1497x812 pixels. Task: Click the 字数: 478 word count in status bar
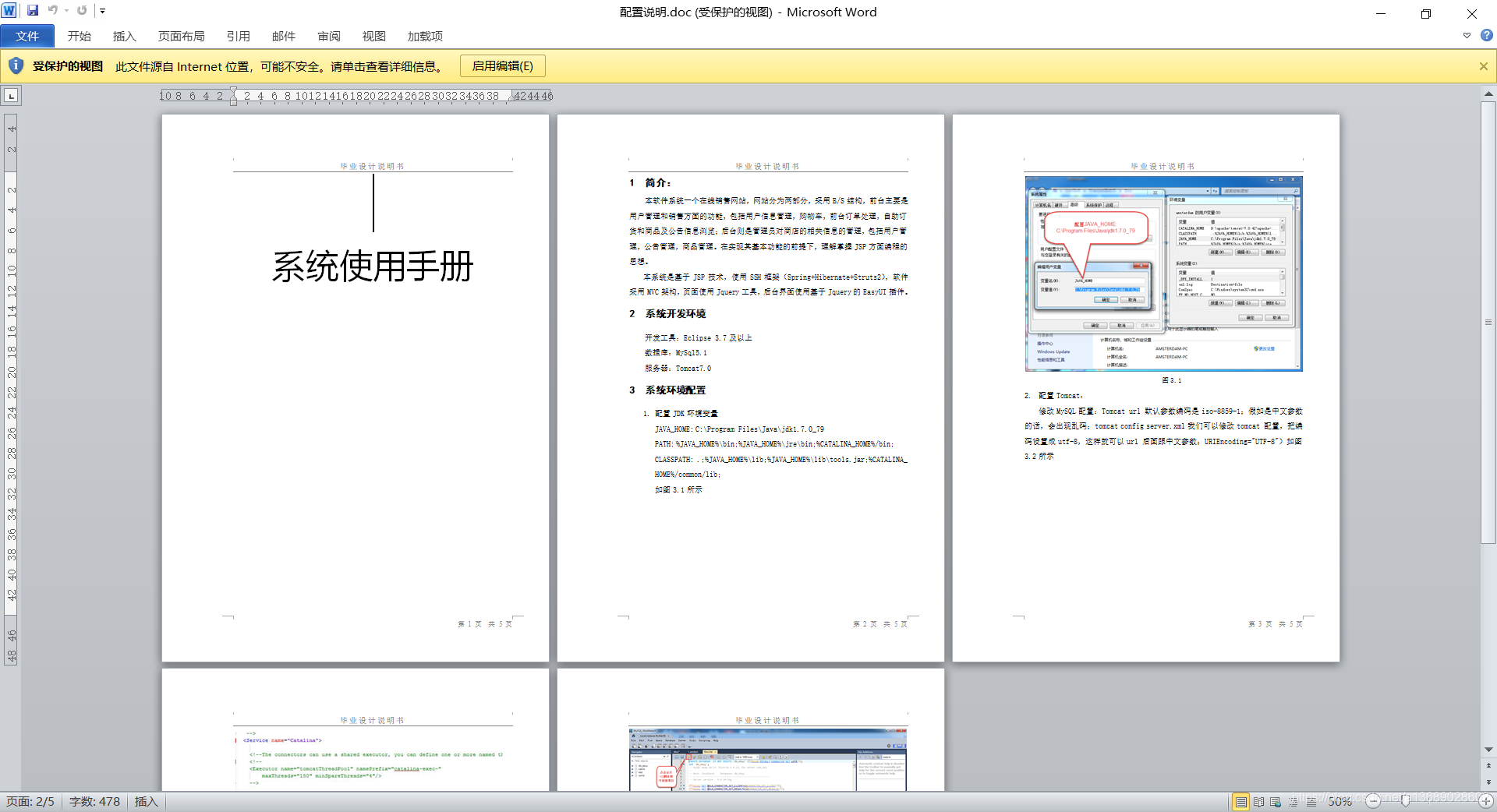94,802
